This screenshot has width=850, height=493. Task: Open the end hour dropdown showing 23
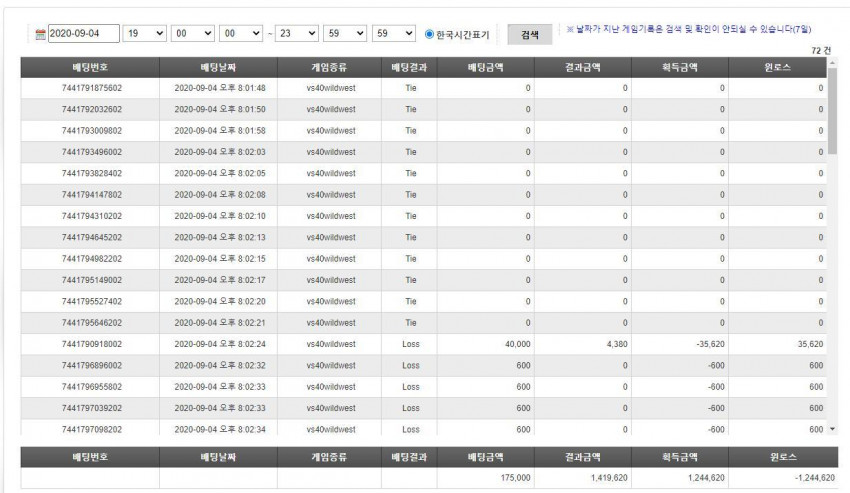297,34
